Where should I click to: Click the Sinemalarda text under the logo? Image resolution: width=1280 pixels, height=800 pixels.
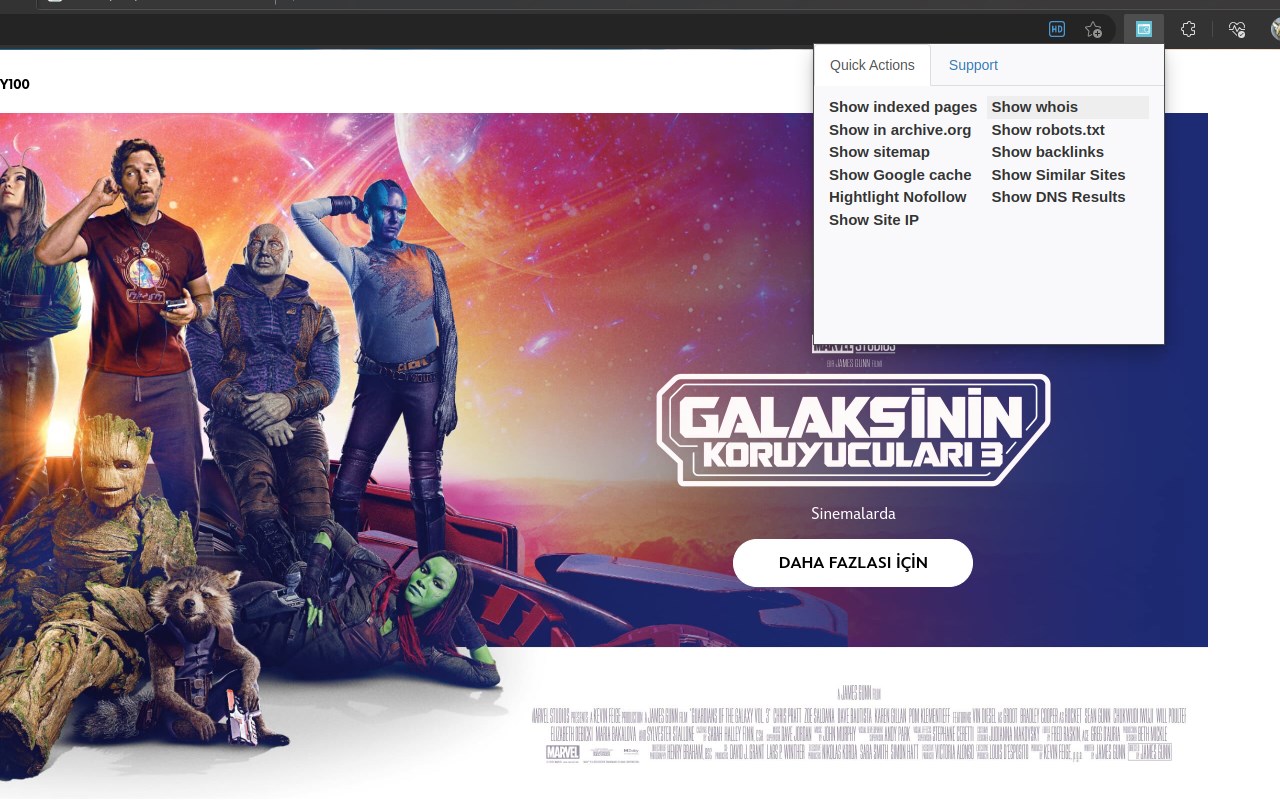853,514
